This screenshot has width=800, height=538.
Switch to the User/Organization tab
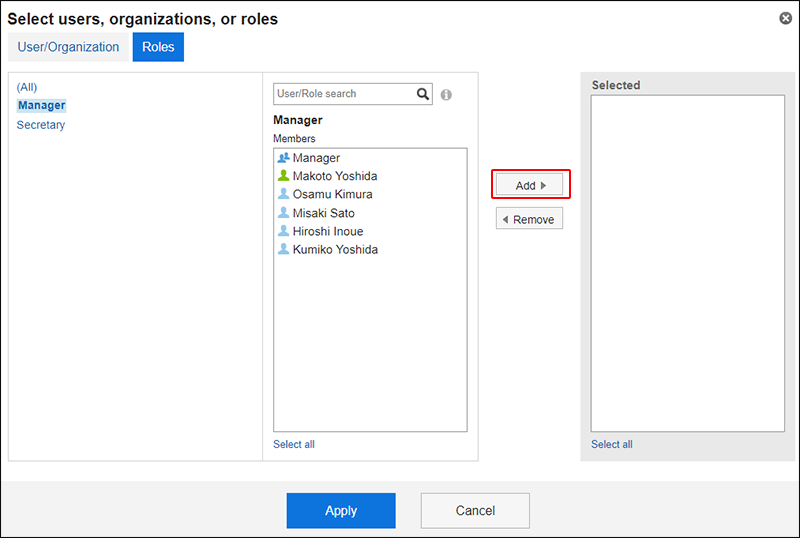[x=68, y=47]
